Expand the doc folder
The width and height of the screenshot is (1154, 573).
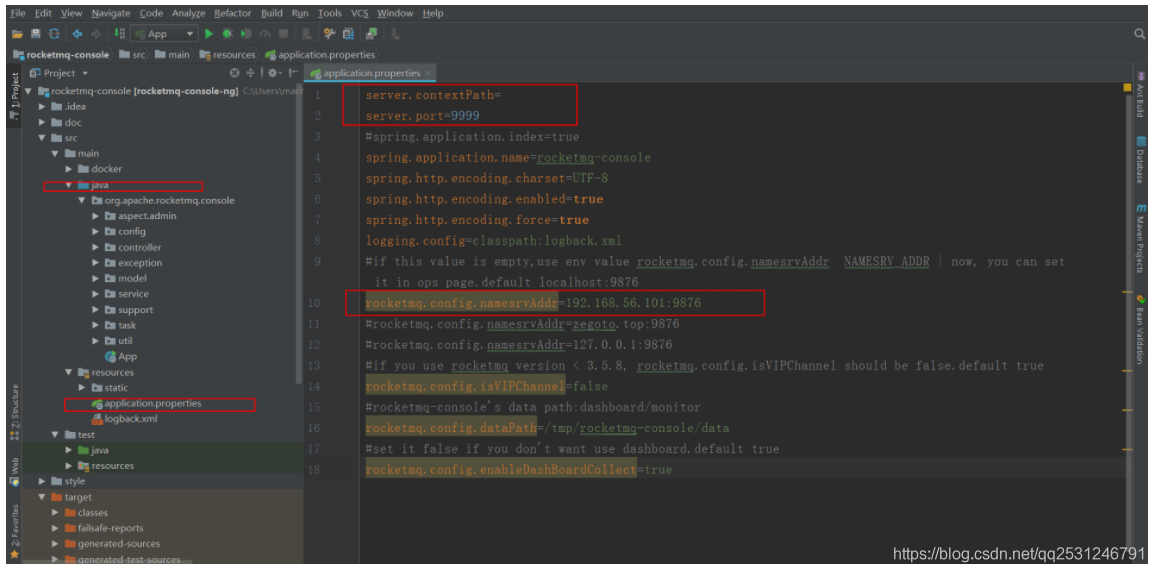(x=43, y=122)
